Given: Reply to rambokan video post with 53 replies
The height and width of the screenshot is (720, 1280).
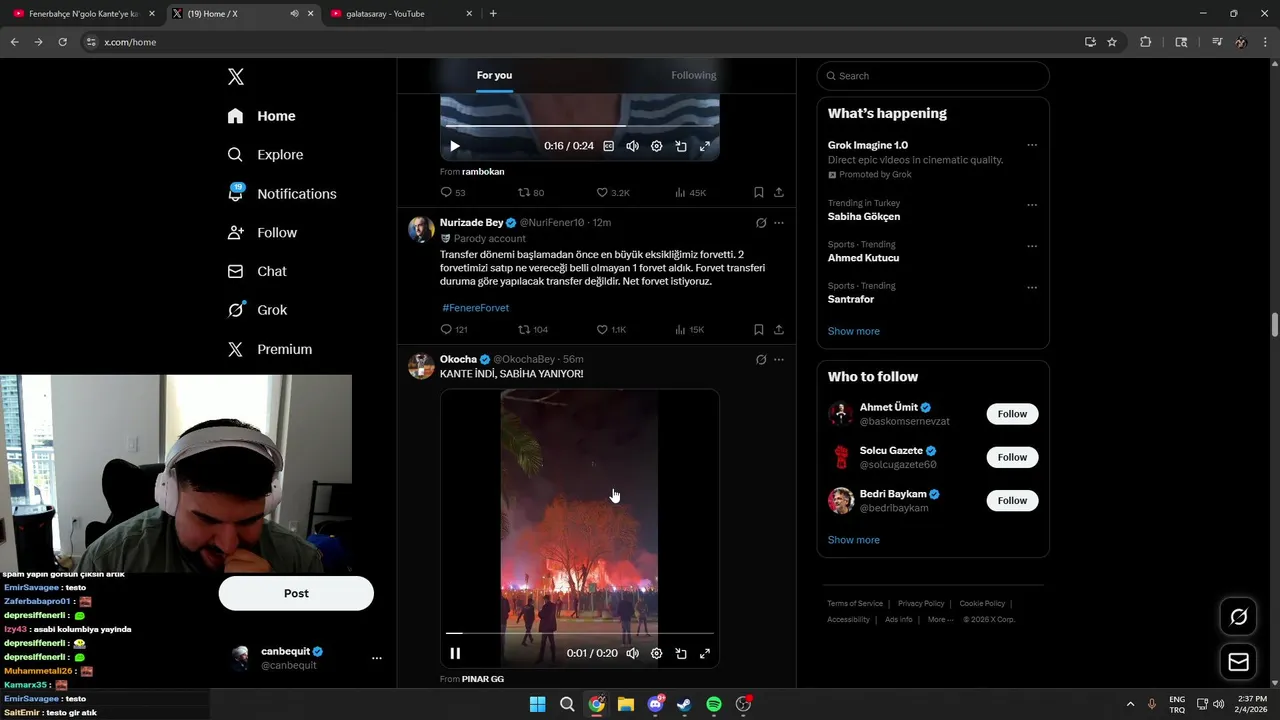Looking at the screenshot, I should [453, 192].
